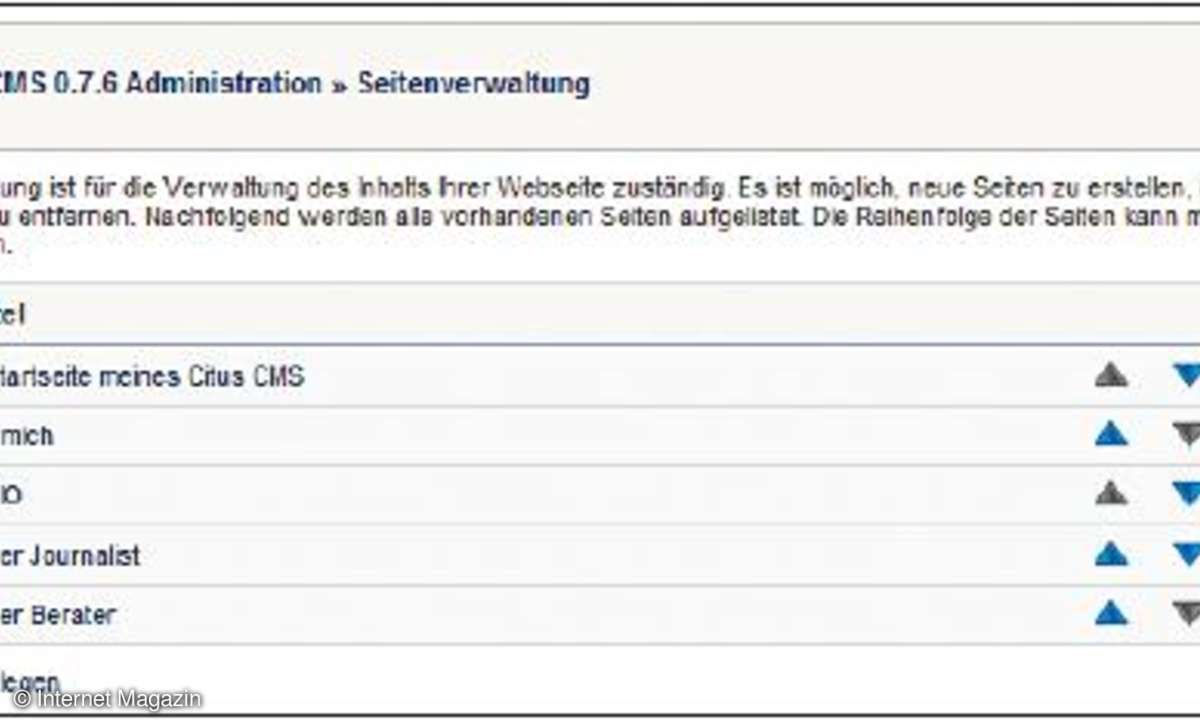
Task: Move the 'mich' page up with its blue arrow
Action: pyautogui.click(x=1111, y=435)
